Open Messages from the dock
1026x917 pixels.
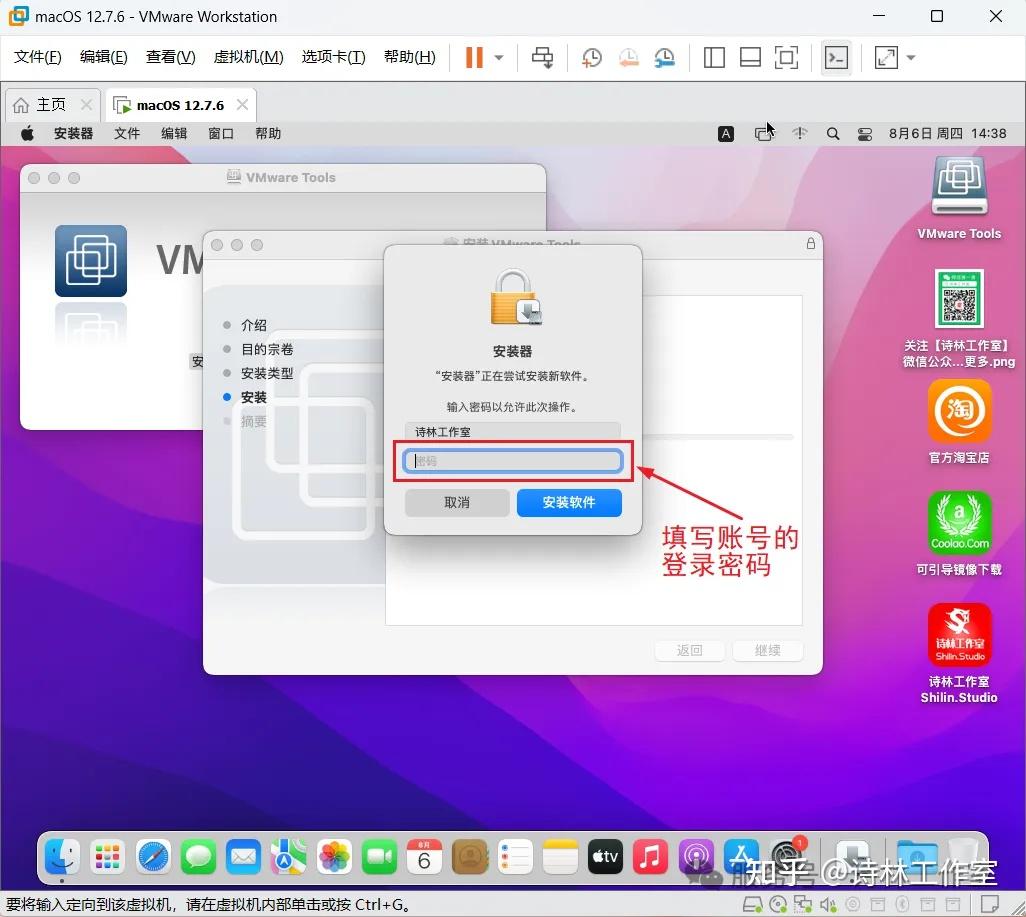tap(198, 856)
